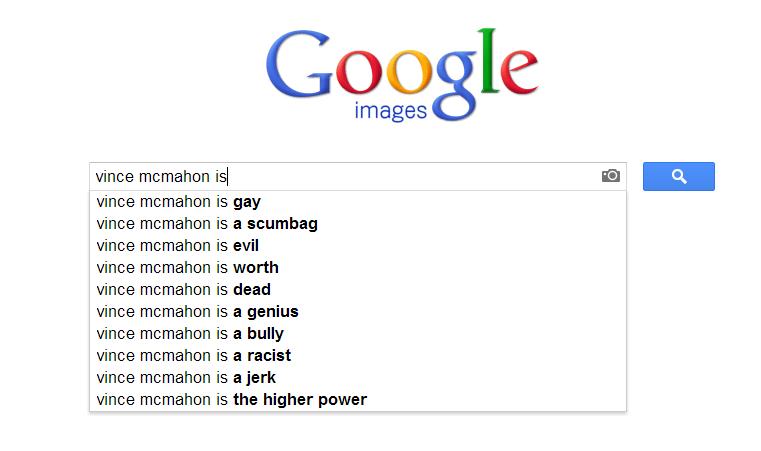The image size is (761, 451).
Task: Click the bold word 'genius' in suggestions
Action: coord(273,312)
